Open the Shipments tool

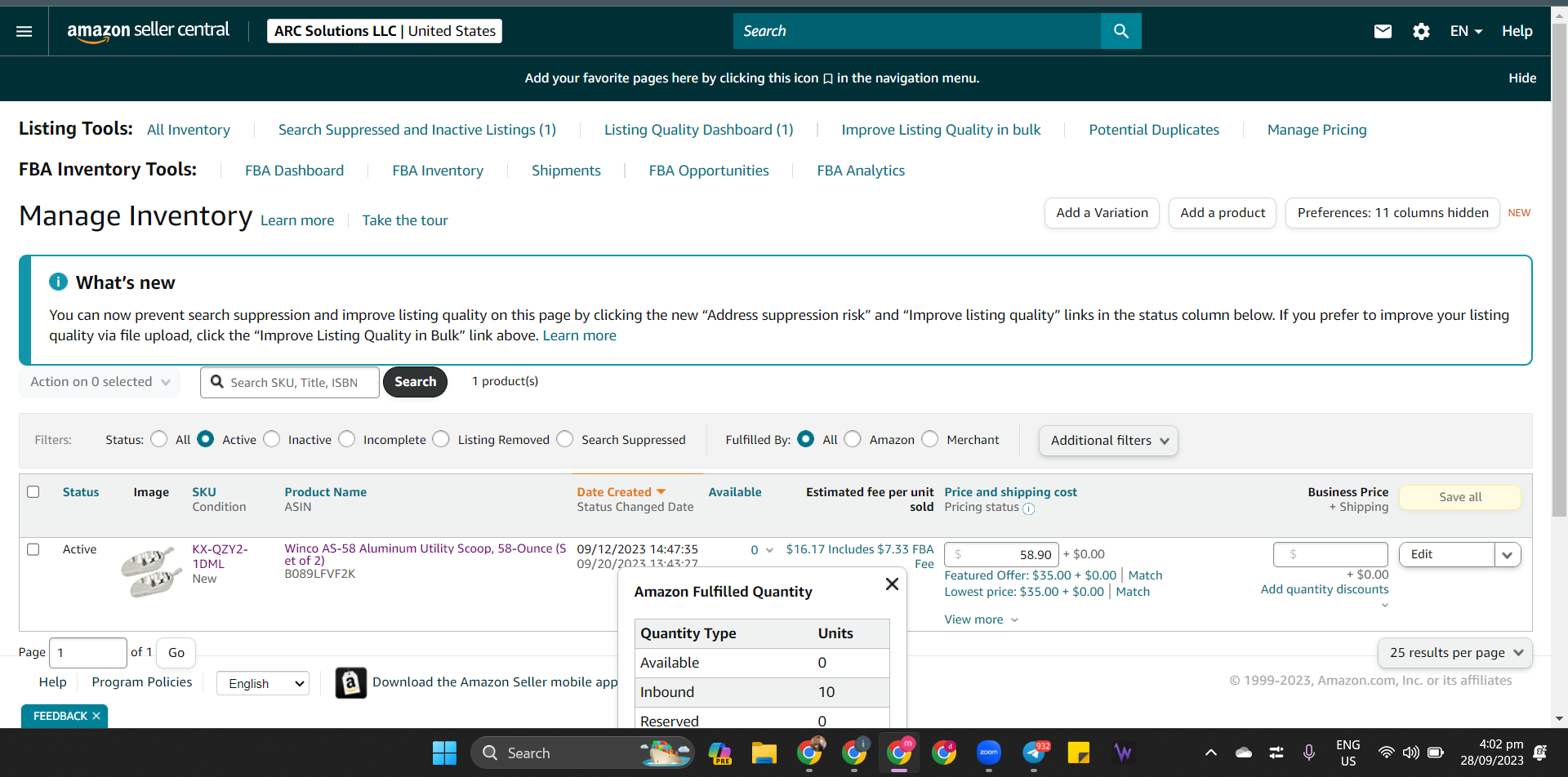coord(566,171)
